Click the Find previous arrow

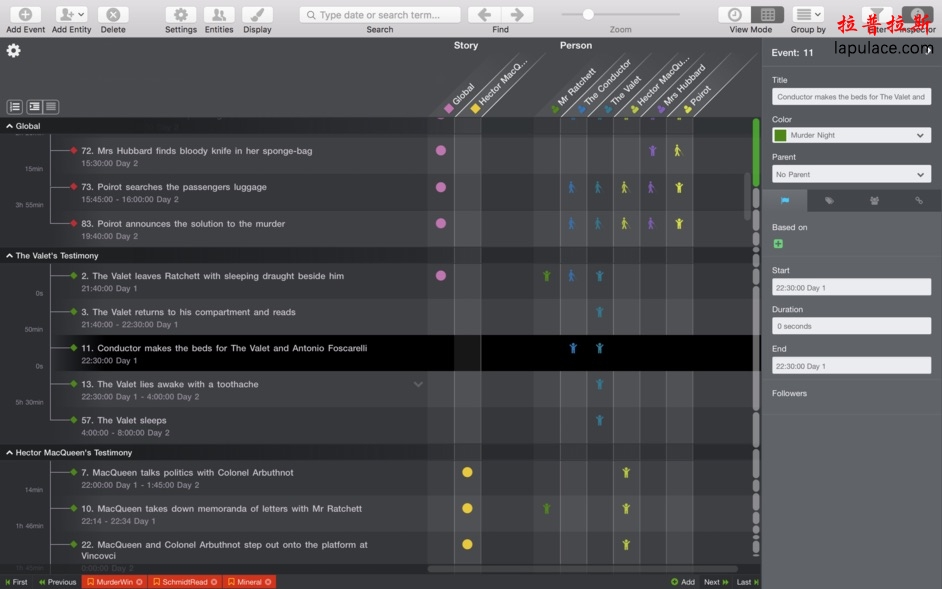[x=485, y=15]
